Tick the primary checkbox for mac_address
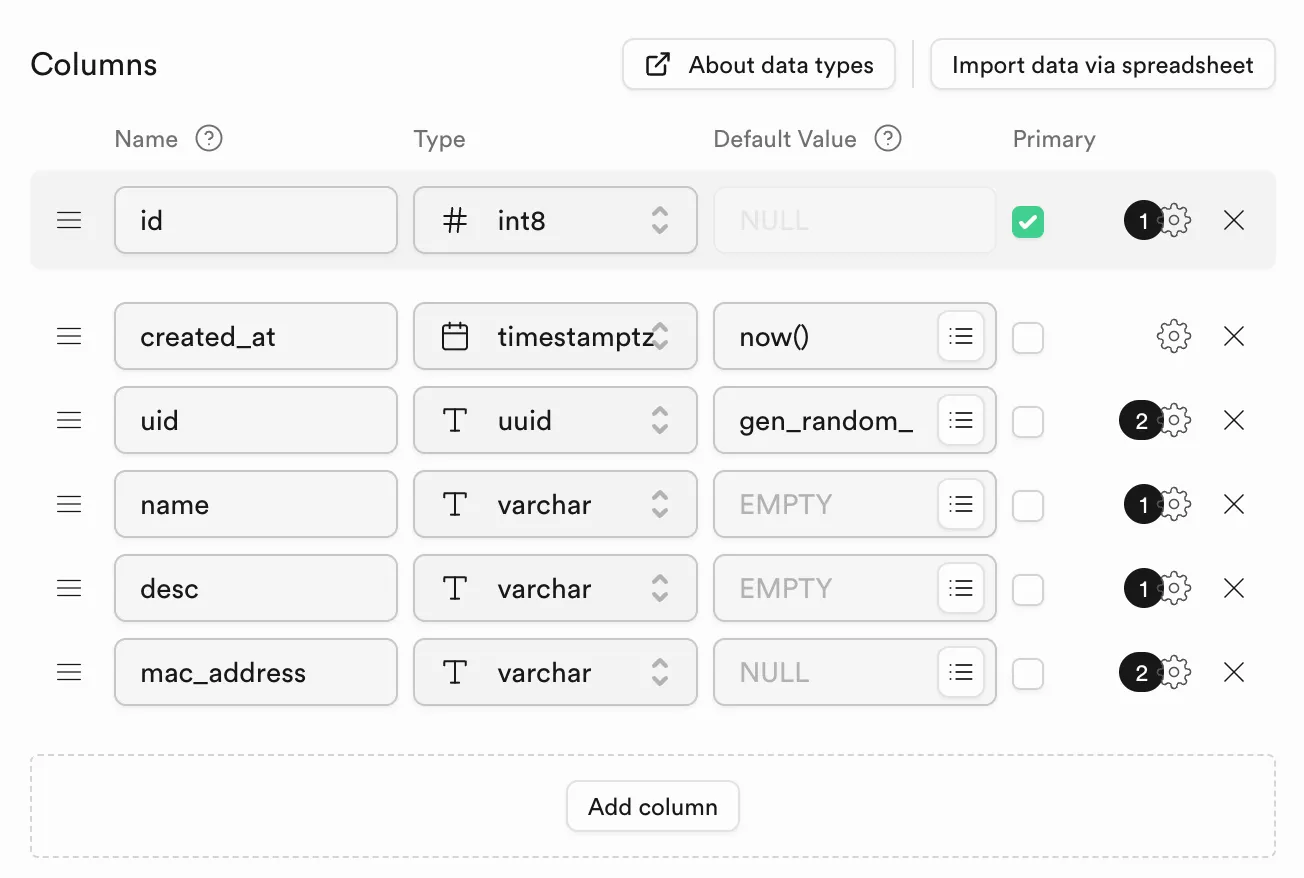This screenshot has width=1304, height=878. pyautogui.click(x=1028, y=674)
